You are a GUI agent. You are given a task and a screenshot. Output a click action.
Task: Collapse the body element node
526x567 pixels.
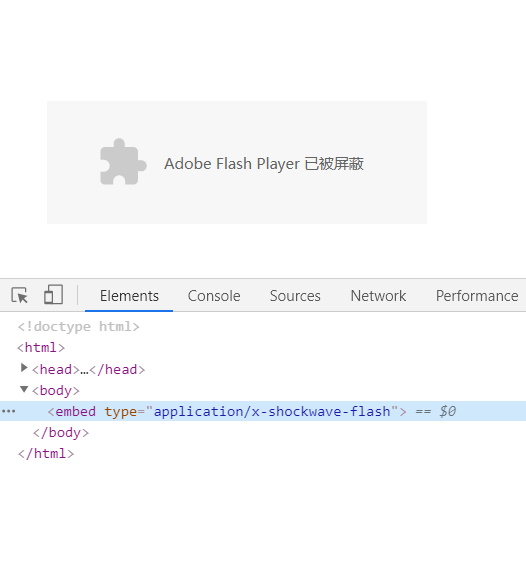point(24,389)
